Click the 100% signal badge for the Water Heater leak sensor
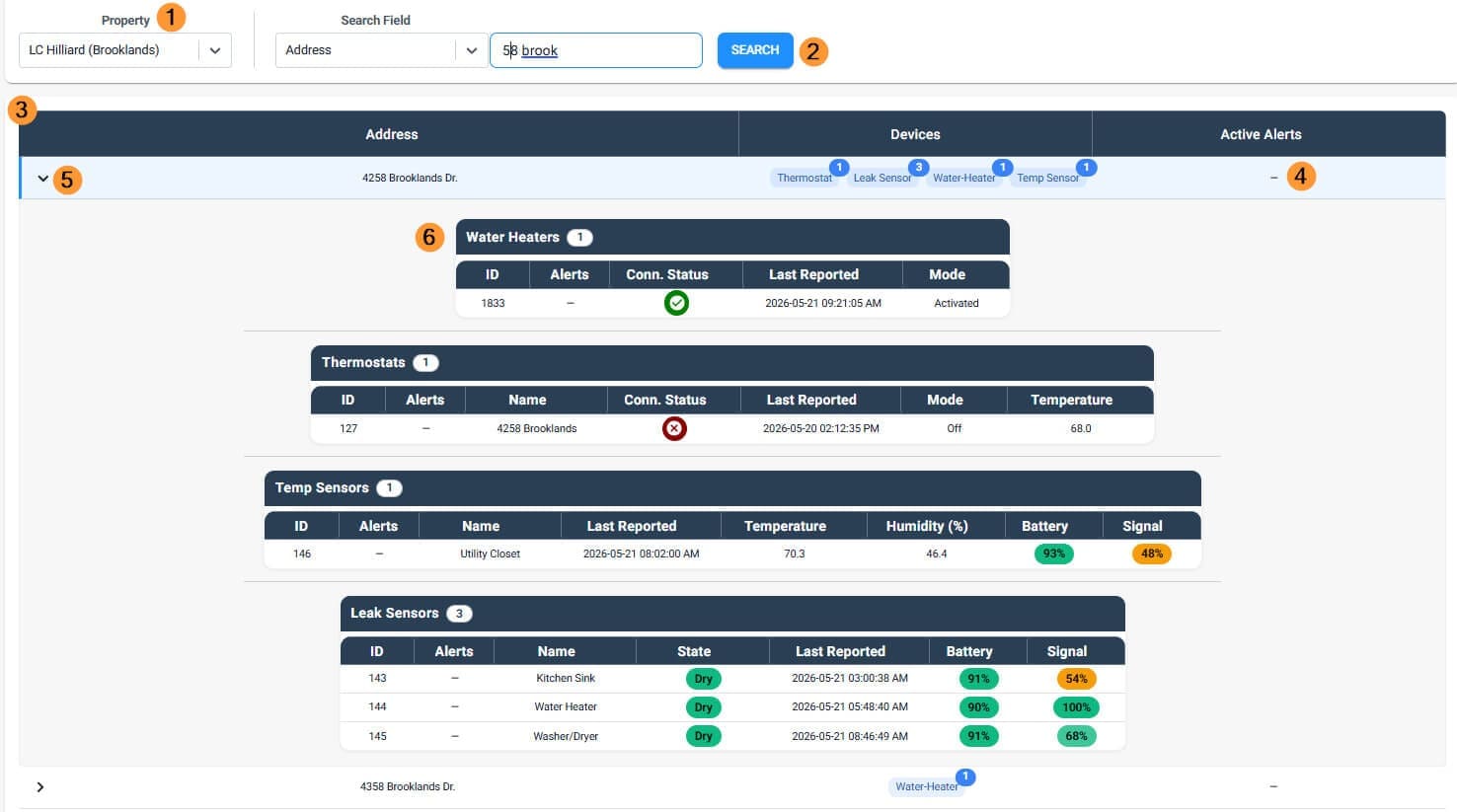 (1076, 707)
